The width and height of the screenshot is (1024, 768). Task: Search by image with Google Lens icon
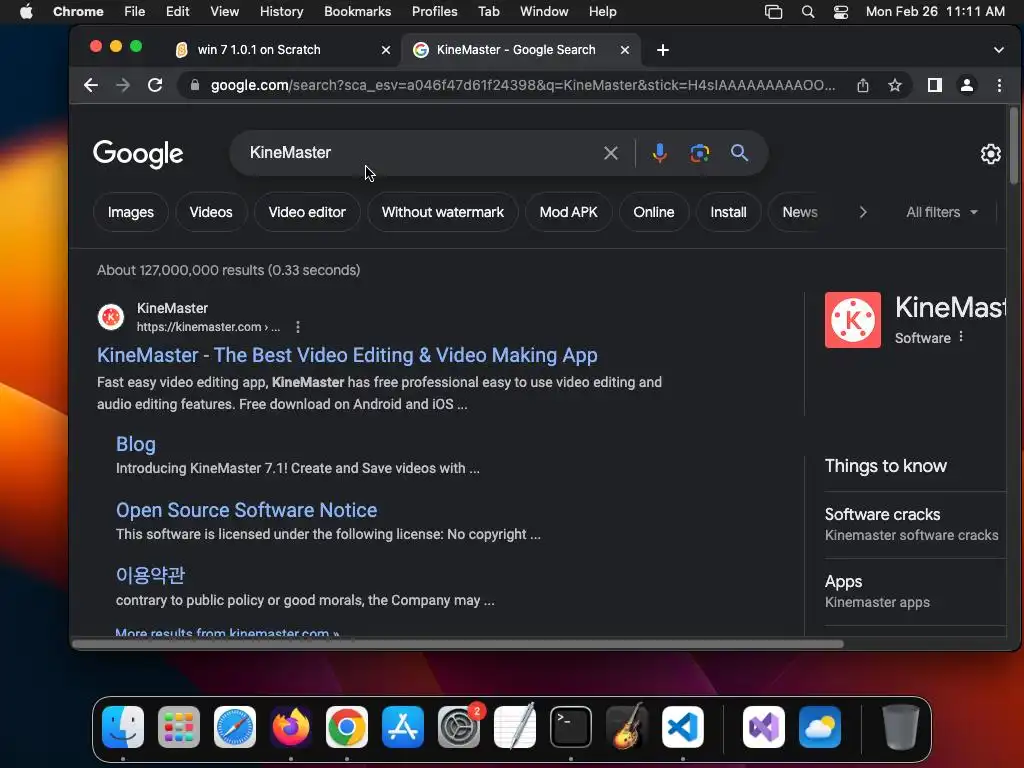(699, 153)
